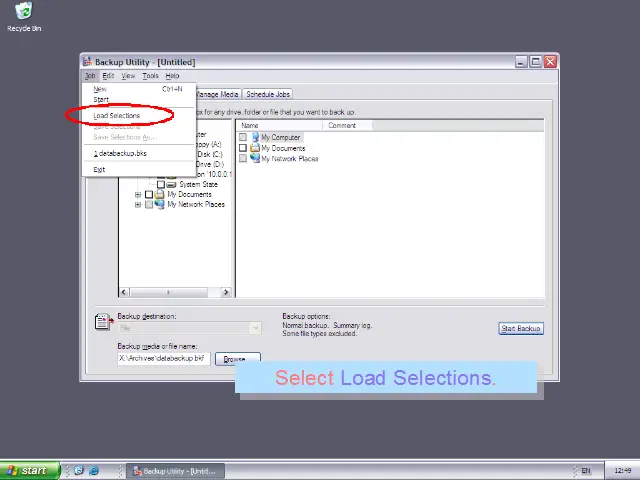The height and width of the screenshot is (480, 640).
Task: Click My Documents folder icon in right pane
Action: coord(255,148)
